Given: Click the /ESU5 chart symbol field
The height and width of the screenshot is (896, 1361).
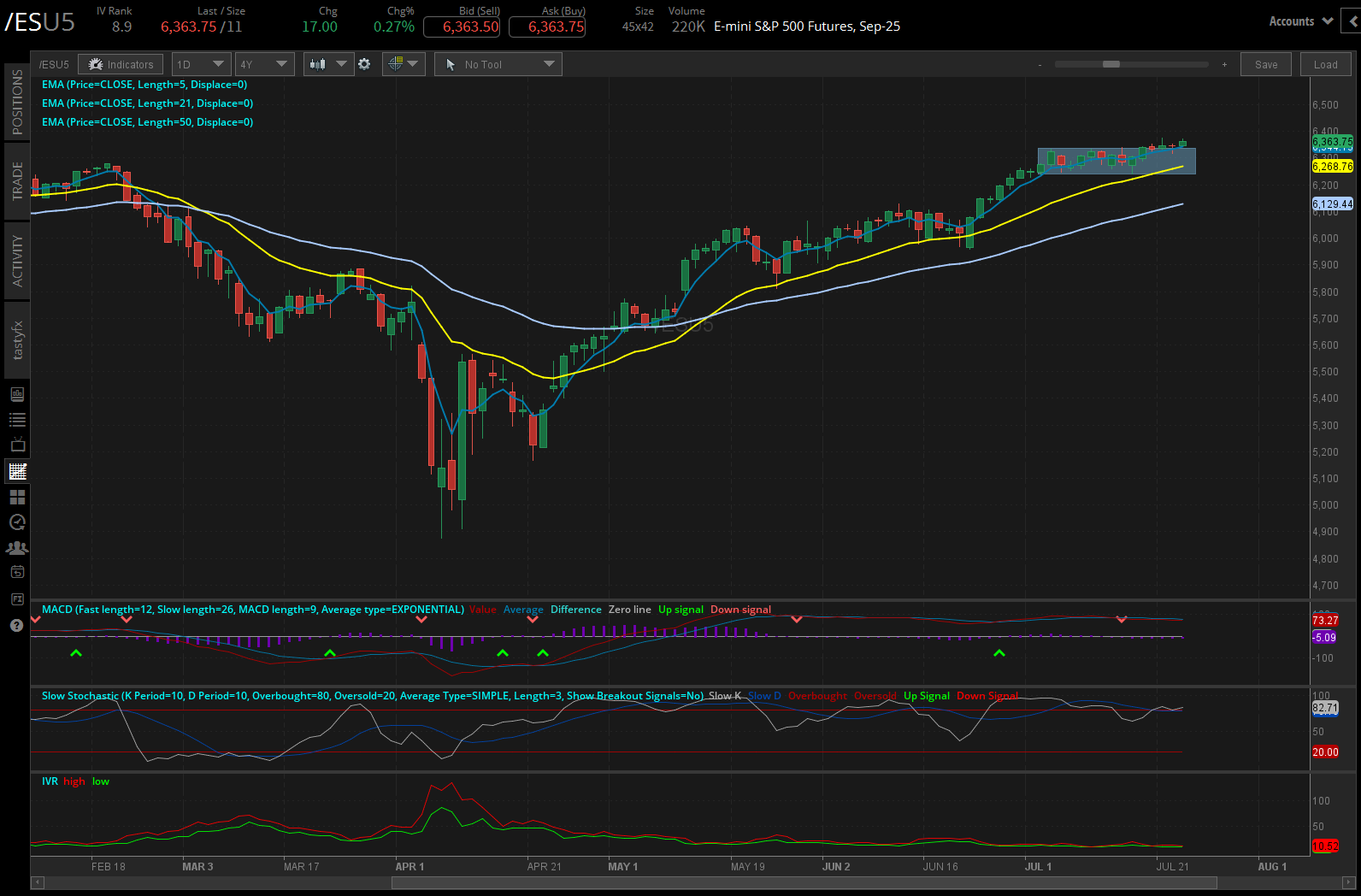Looking at the screenshot, I should [x=54, y=64].
